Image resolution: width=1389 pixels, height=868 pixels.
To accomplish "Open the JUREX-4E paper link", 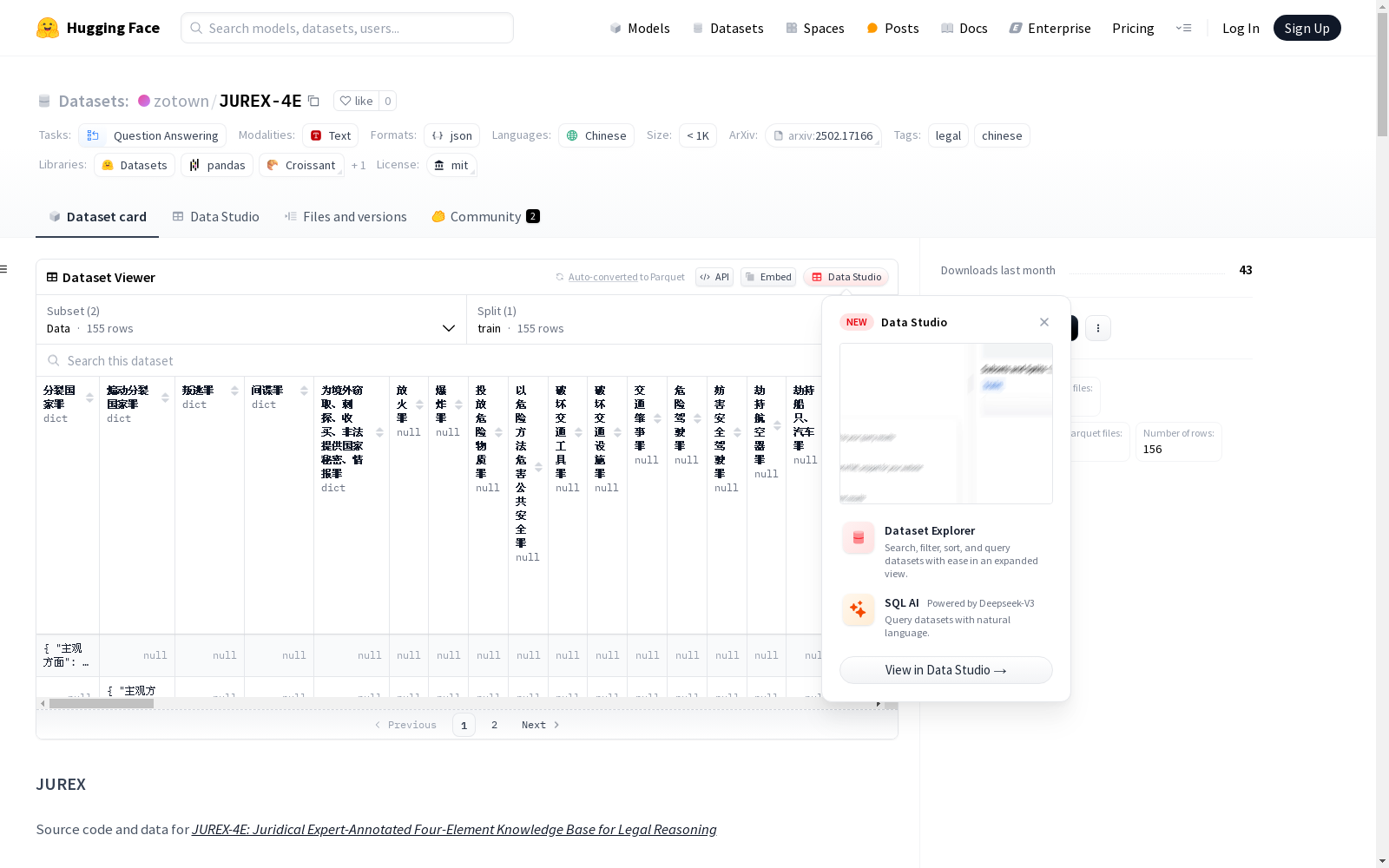I will pyautogui.click(x=454, y=830).
